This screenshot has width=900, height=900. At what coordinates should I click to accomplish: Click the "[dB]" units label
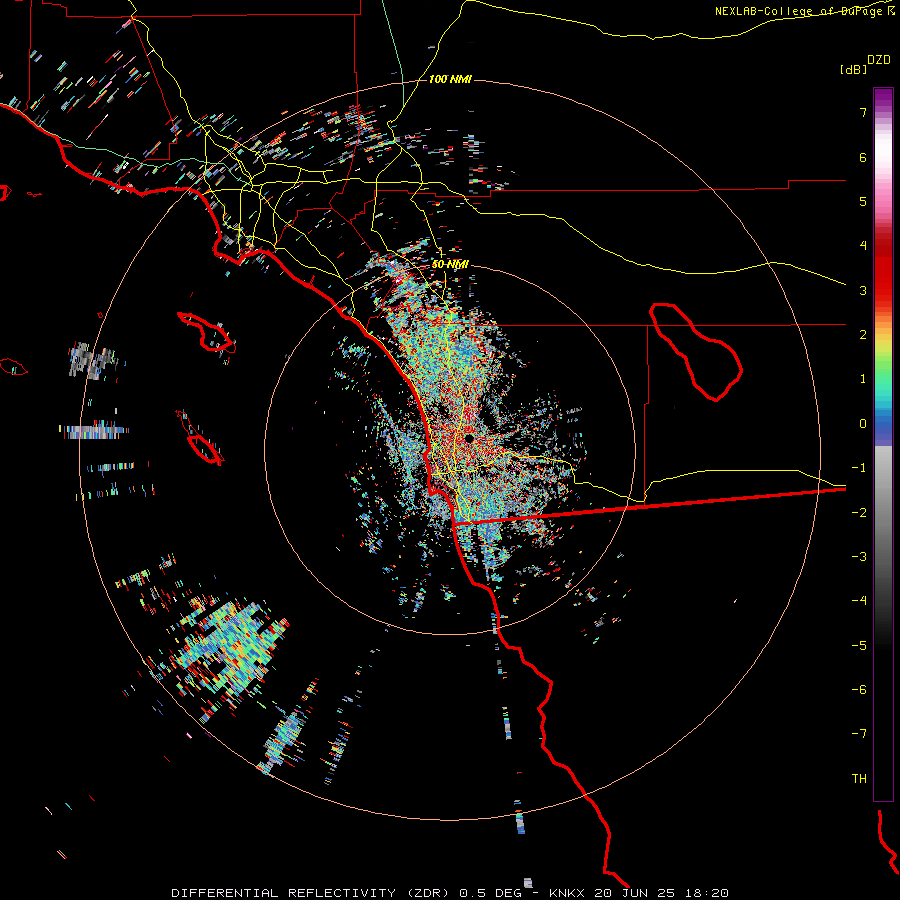854,69
